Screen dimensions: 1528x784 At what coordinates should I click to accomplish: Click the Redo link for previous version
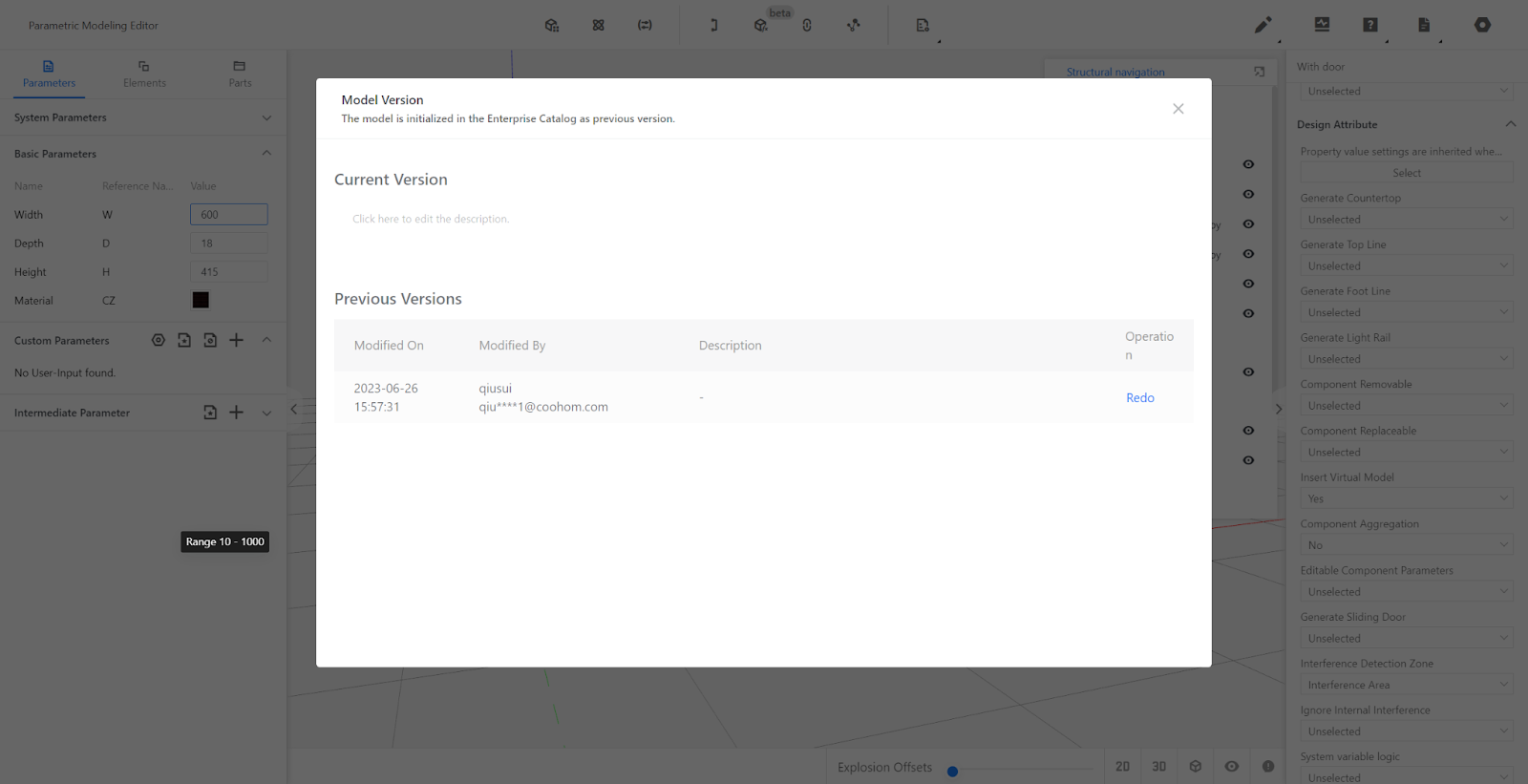tap(1139, 398)
